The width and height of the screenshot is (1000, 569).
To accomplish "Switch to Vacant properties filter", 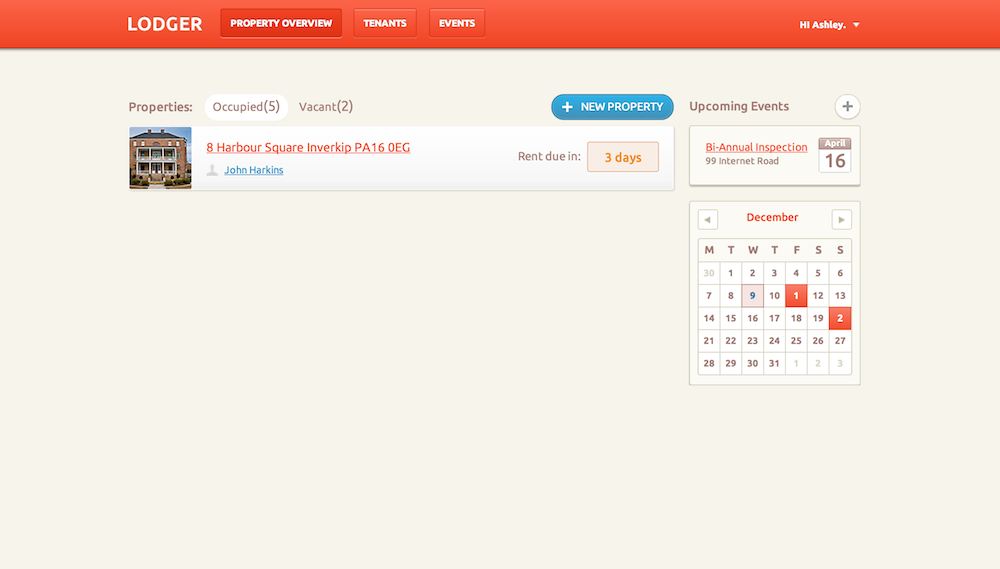I will click(x=326, y=107).
